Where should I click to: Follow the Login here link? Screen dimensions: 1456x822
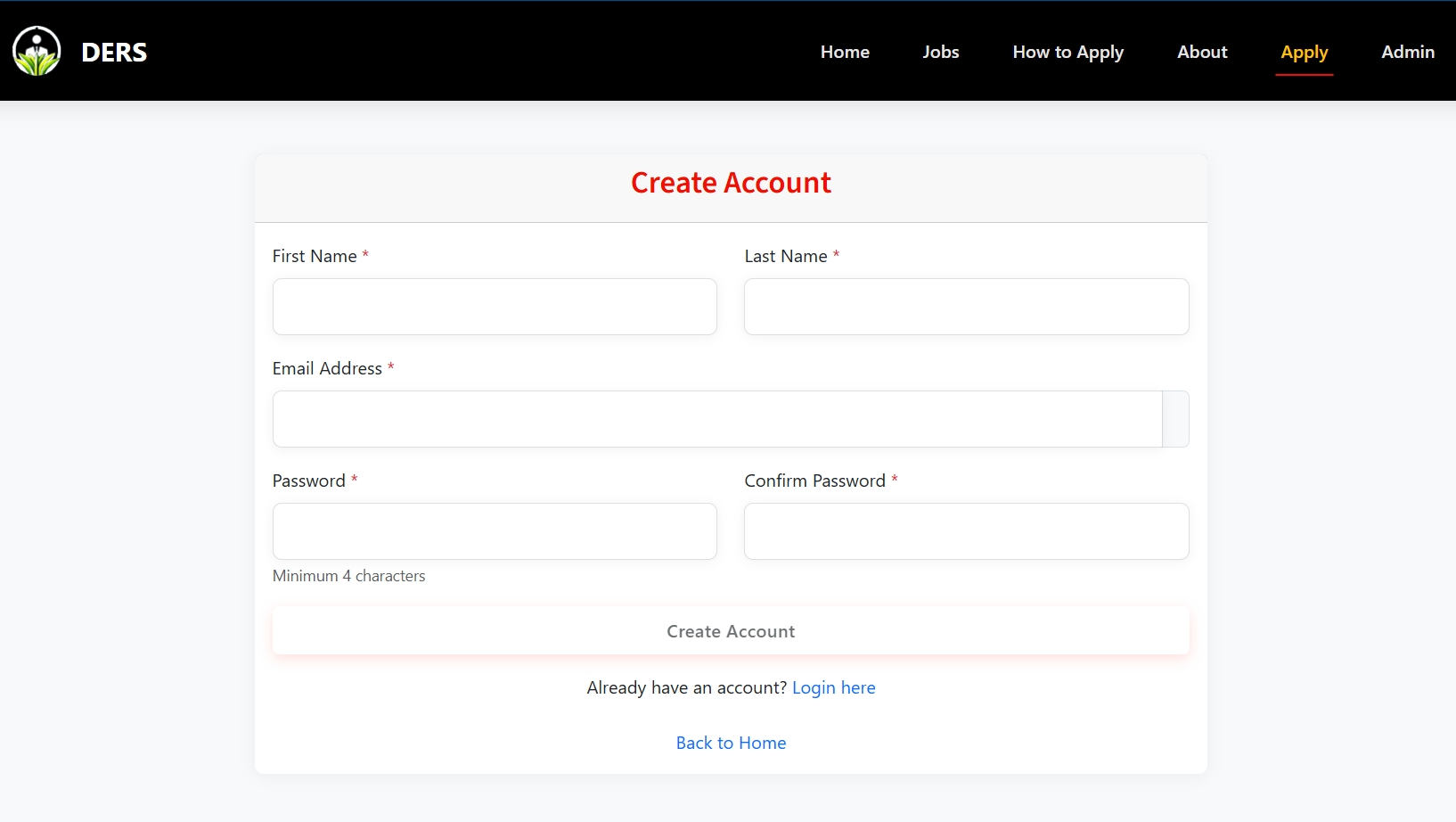click(x=833, y=687)
